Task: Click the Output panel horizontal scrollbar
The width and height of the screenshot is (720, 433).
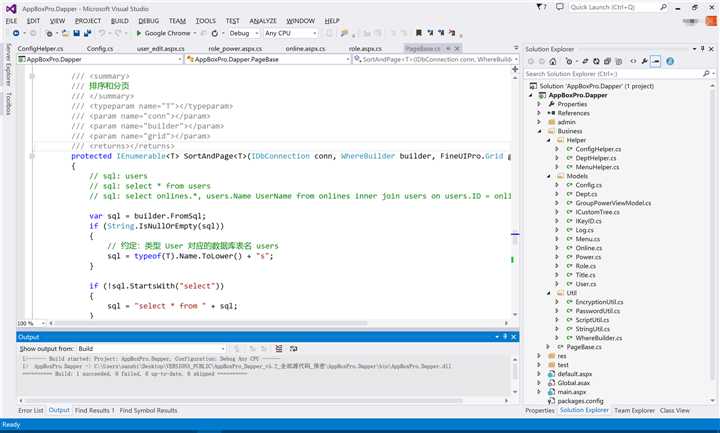Action: pos(243,400)
